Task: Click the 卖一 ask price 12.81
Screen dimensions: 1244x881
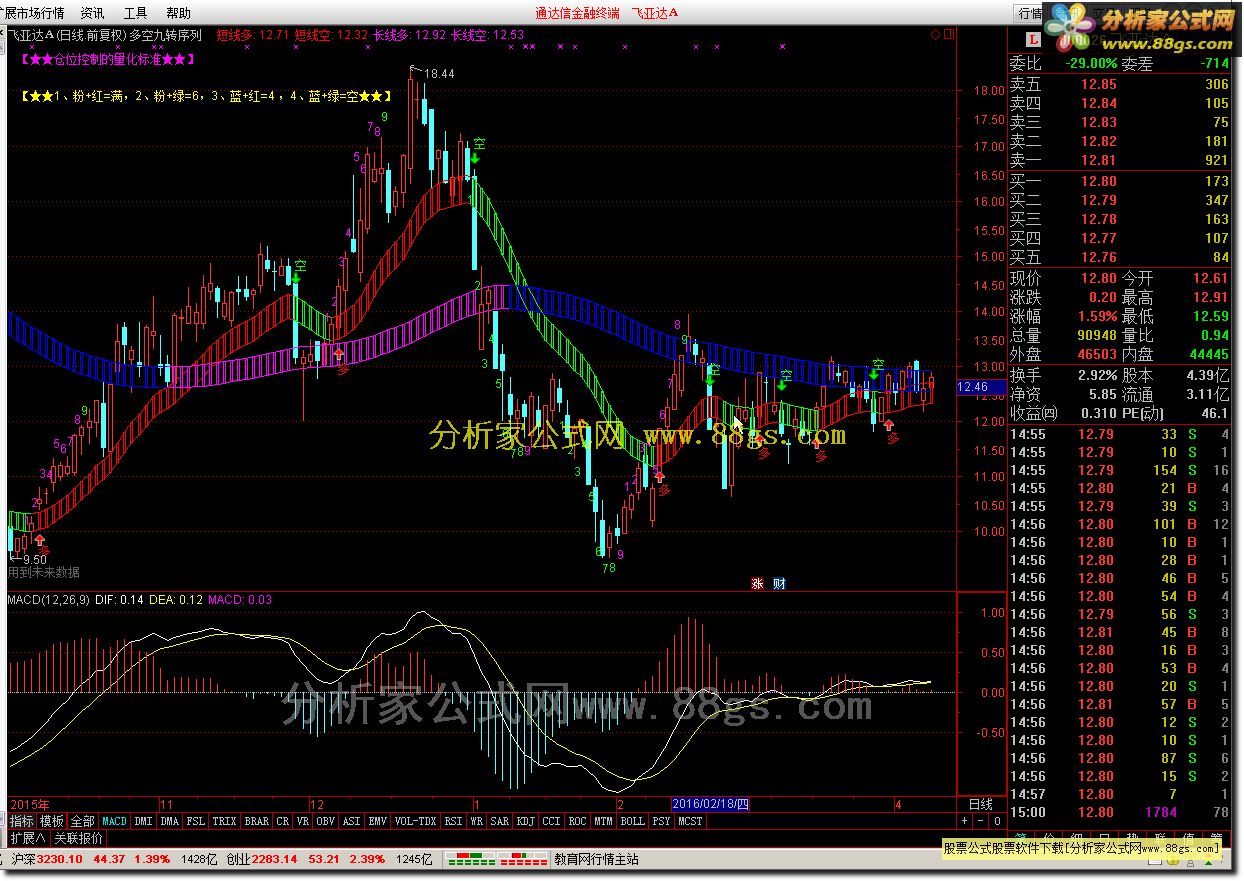Action: [1098, 160]
